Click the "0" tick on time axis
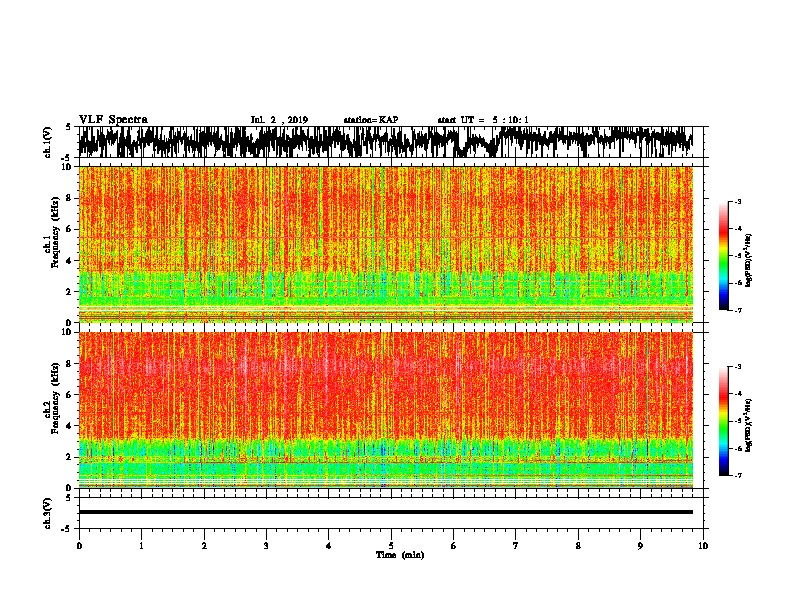The height and width of the screenshot is (612, 792). pyautogui.click(x=79, y=546)
